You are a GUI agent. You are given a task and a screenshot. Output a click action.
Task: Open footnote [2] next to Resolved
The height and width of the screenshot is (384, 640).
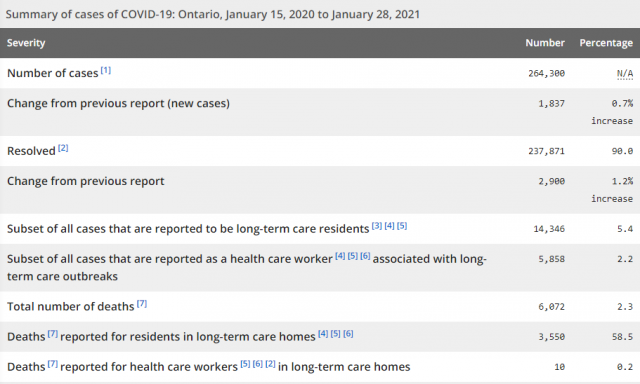pos(63,148)
